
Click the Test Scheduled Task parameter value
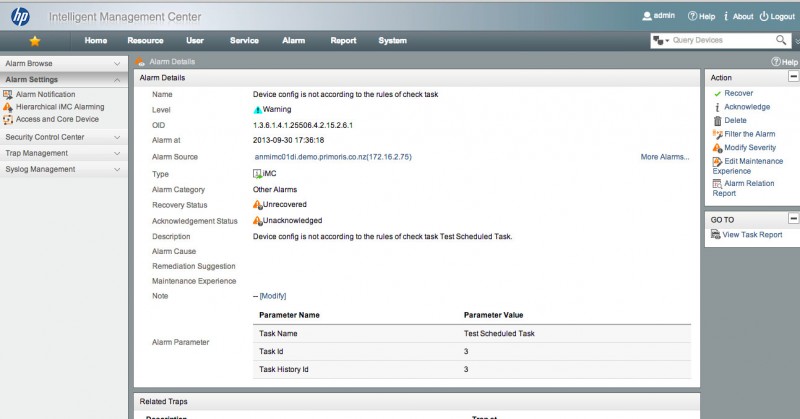click(x=499, y=333)
